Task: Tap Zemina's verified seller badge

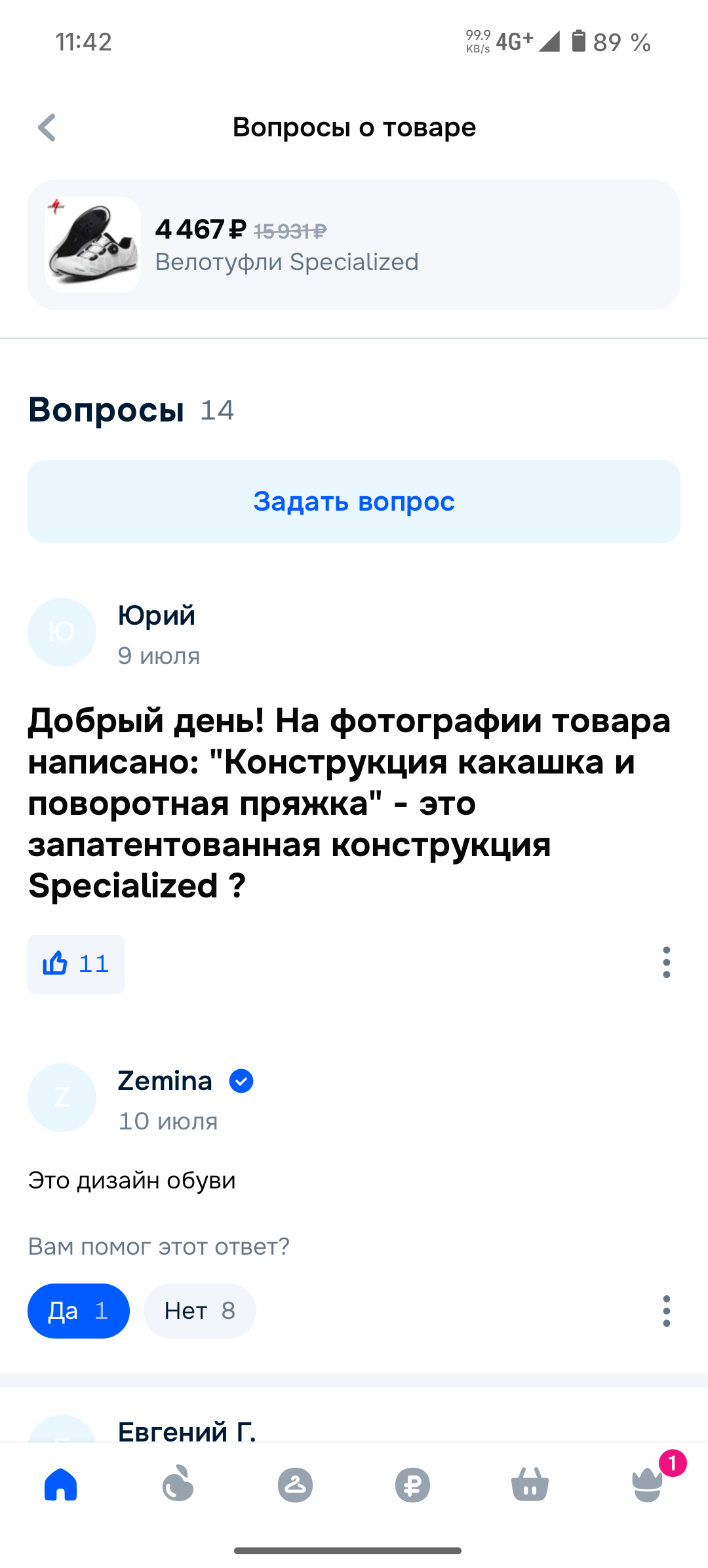Action: tap(241, 1081)
